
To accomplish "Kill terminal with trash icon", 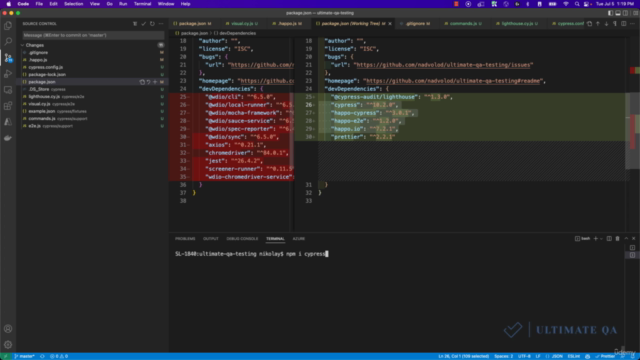I will click(618, 238).
